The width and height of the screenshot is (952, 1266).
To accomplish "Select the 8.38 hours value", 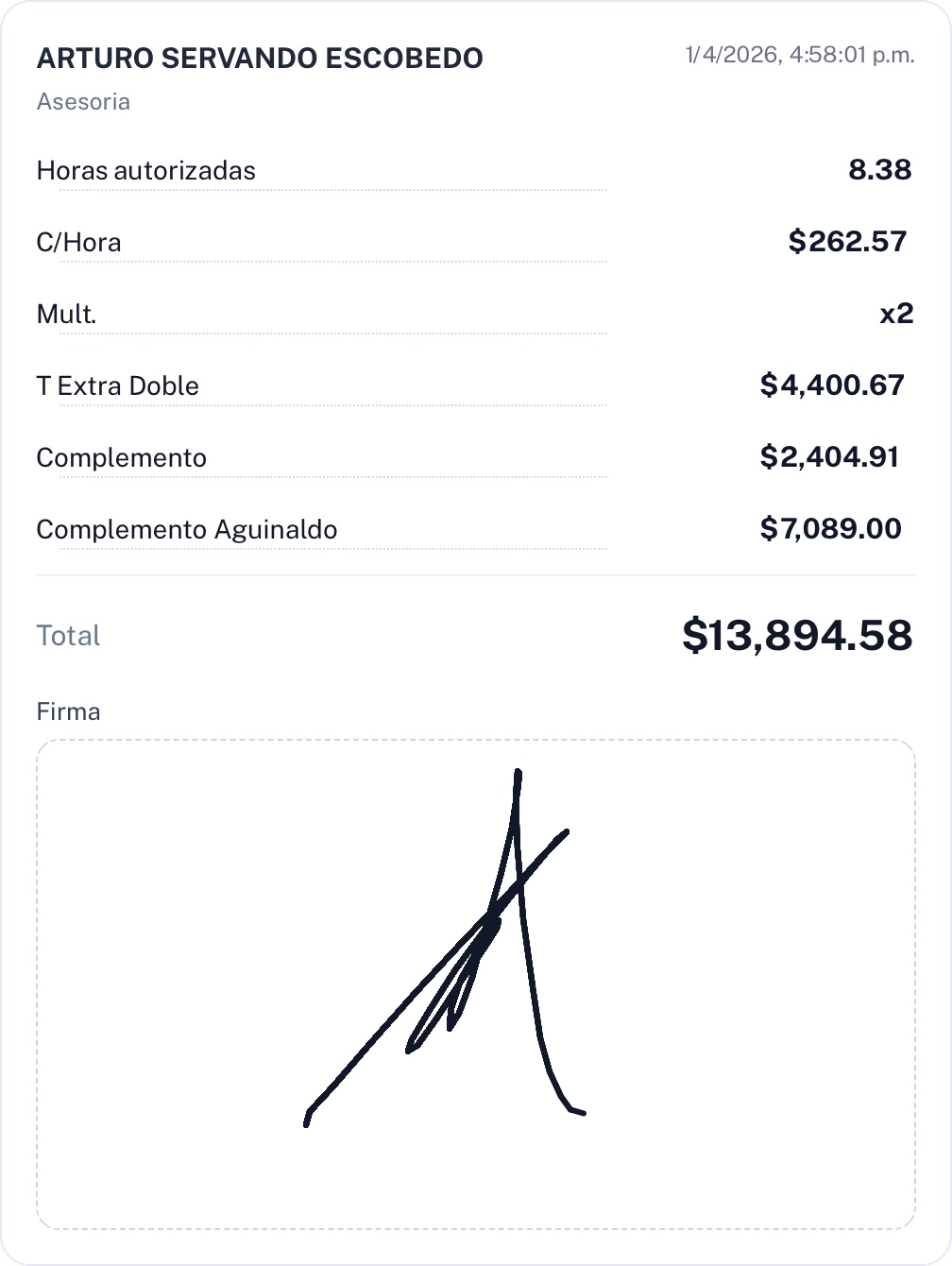I will pyautogui.click(x=879, y=170).
